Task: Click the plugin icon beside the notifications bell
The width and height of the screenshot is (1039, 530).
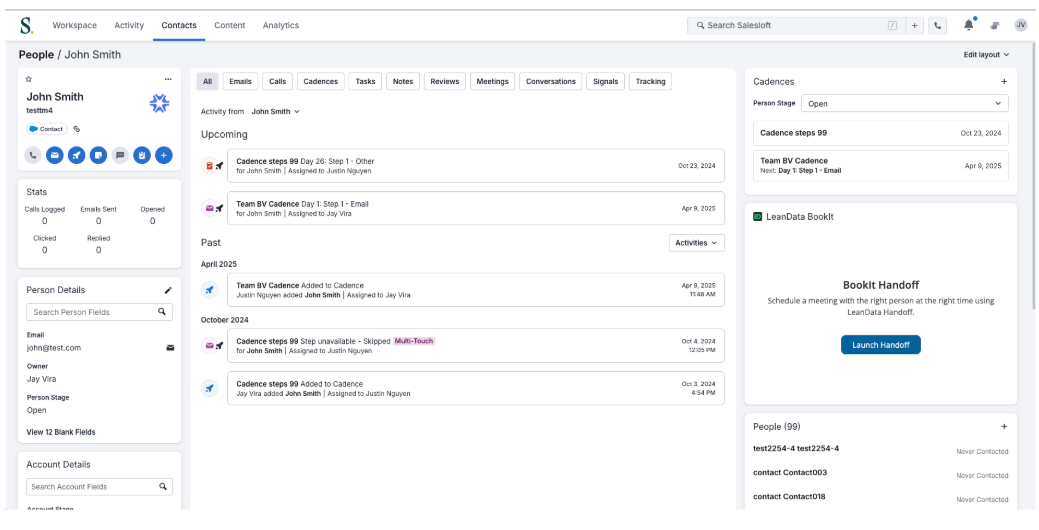Action: tap(995, 26)
